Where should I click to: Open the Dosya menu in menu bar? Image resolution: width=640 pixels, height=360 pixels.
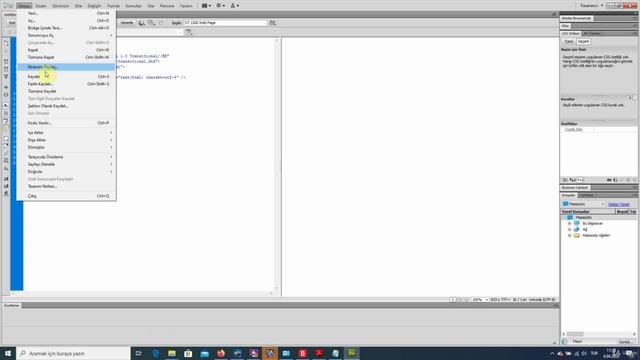pyautogui.click(x=24, y=6)
